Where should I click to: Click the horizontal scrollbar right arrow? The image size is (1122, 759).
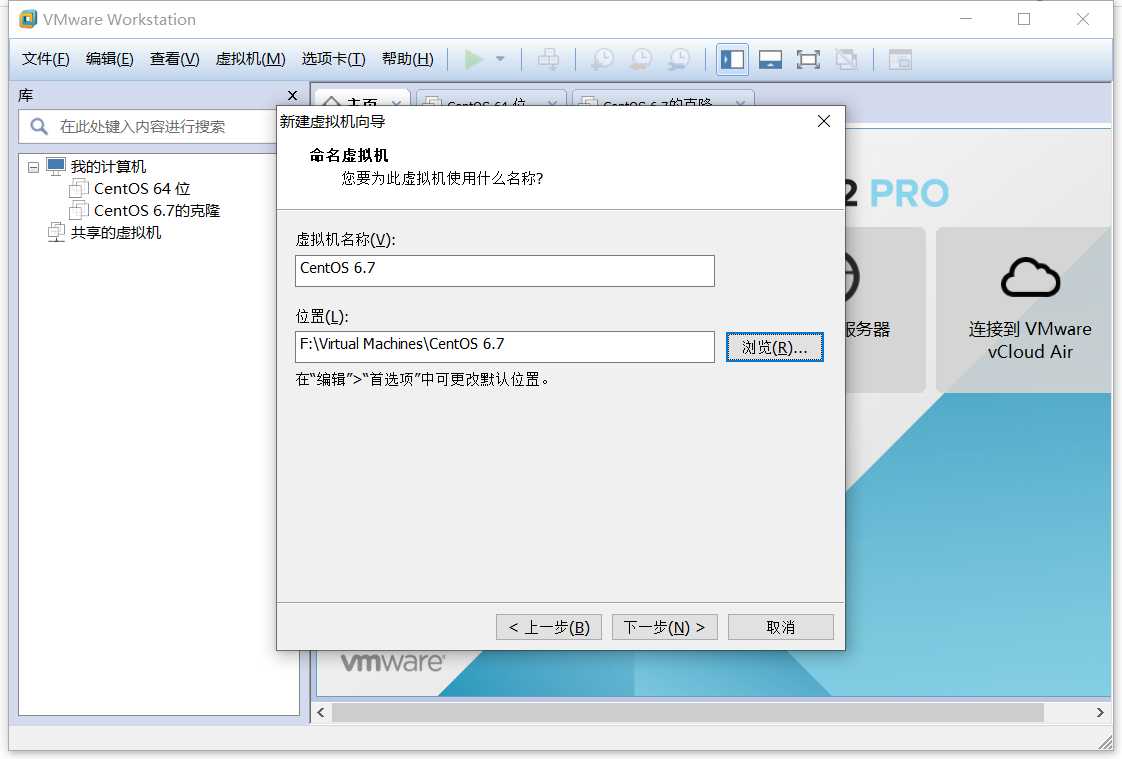(x=1100, y=713)
